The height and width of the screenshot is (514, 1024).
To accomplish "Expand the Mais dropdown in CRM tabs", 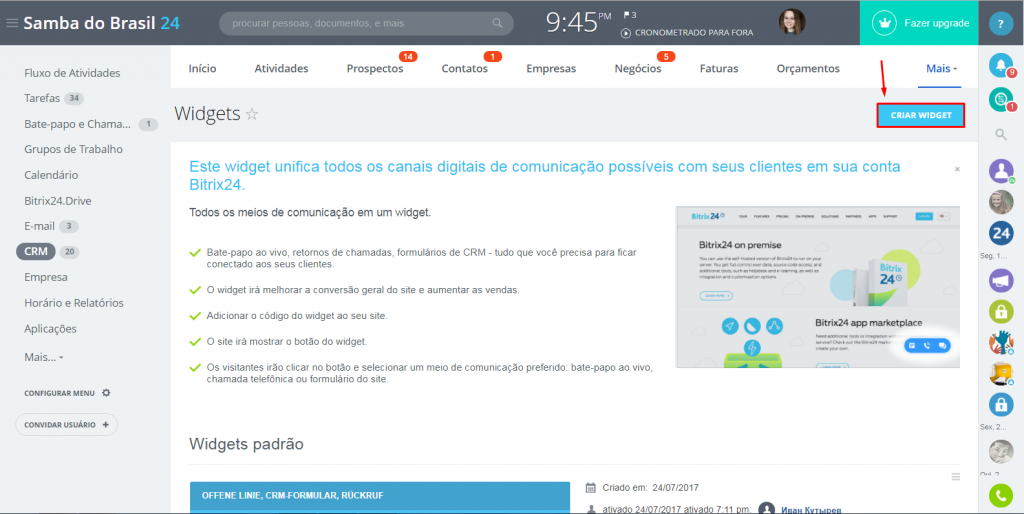I will [942, 69].
